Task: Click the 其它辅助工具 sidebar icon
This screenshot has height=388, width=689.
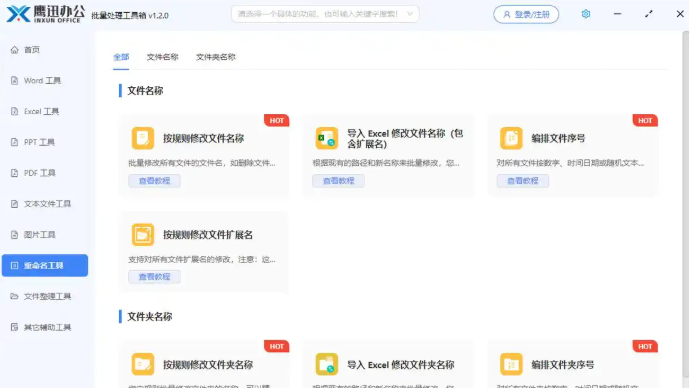Action: coord(15,327)
